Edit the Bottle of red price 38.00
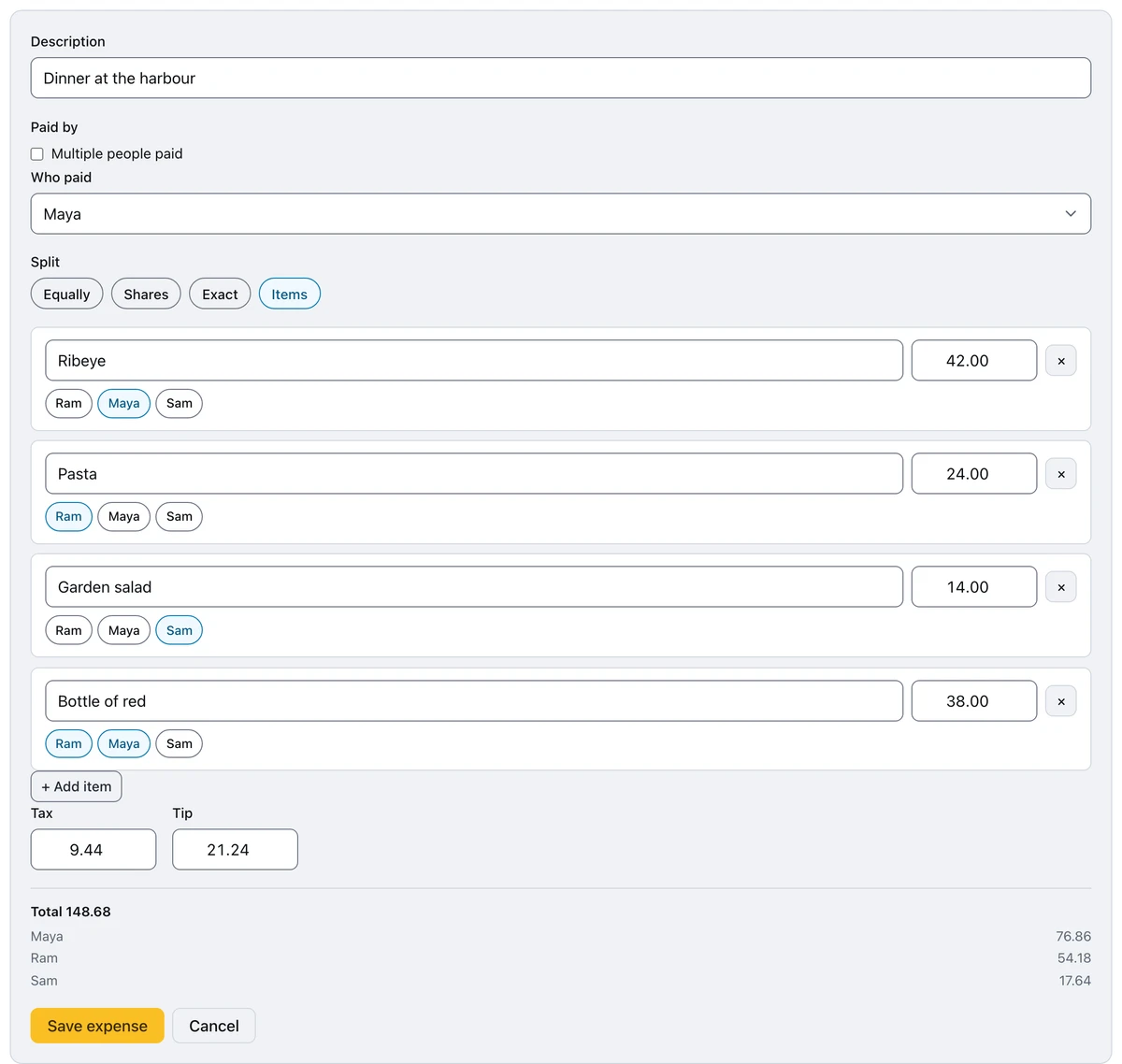Viewport: 1122px width, 1064px height. (974, 701)
